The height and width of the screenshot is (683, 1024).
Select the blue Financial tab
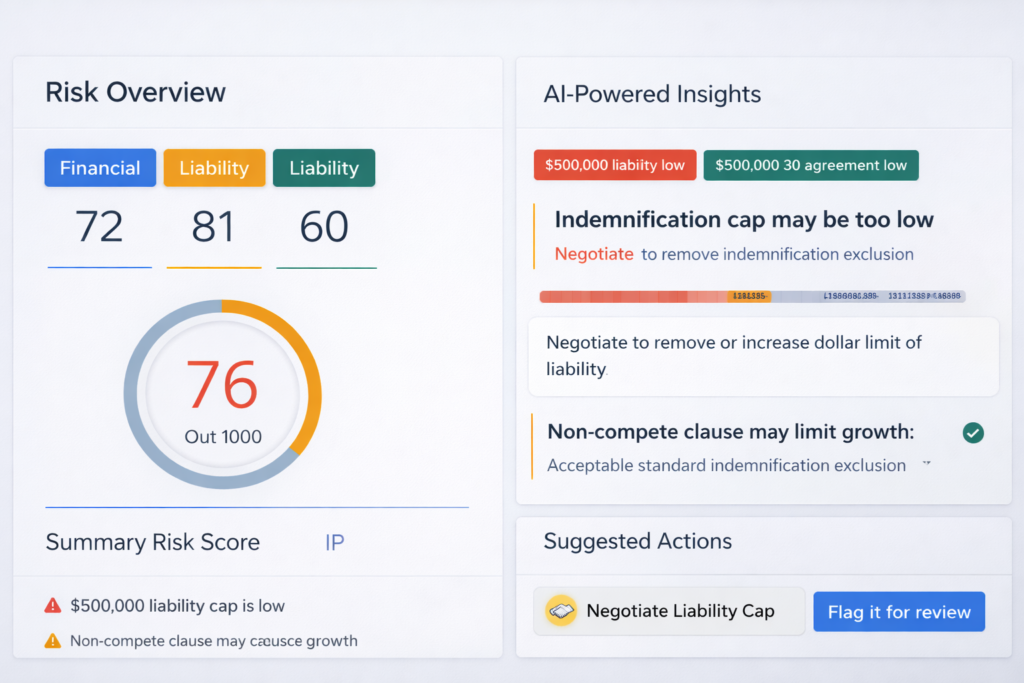click(x=100, y=168)
